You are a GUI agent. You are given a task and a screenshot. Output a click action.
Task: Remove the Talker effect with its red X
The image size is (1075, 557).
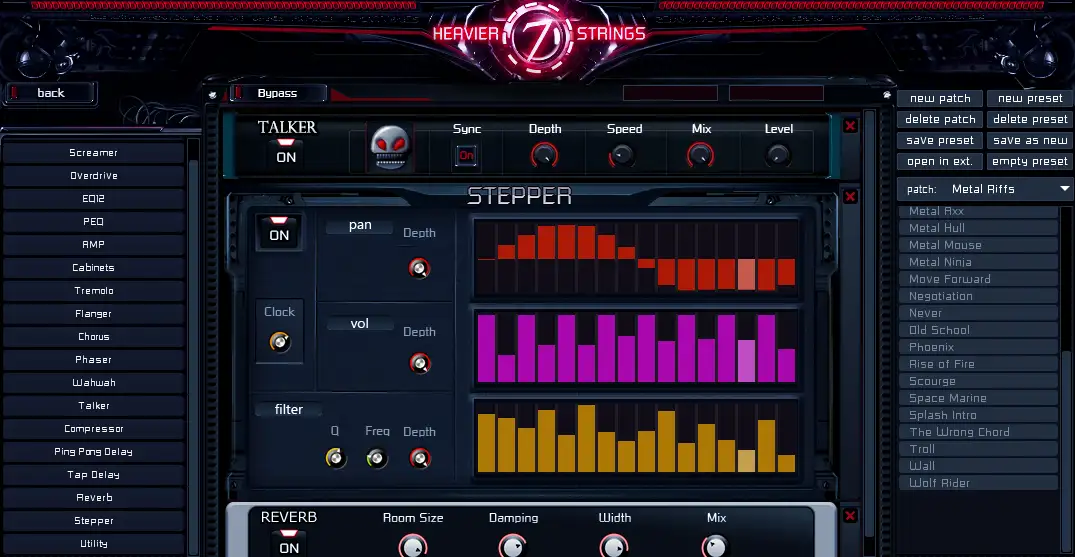850,126
